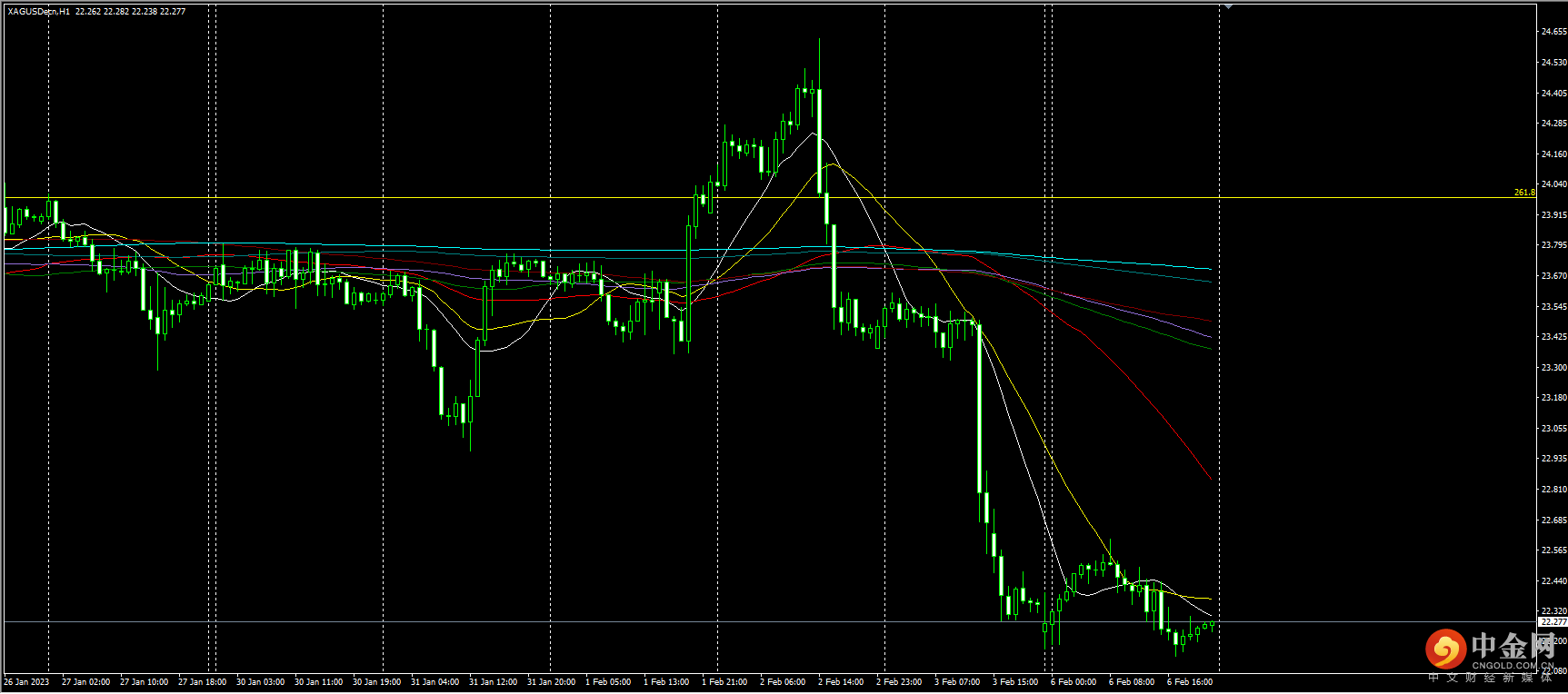Click the 6 Feb 16:00 time label

click(1189, 682)
